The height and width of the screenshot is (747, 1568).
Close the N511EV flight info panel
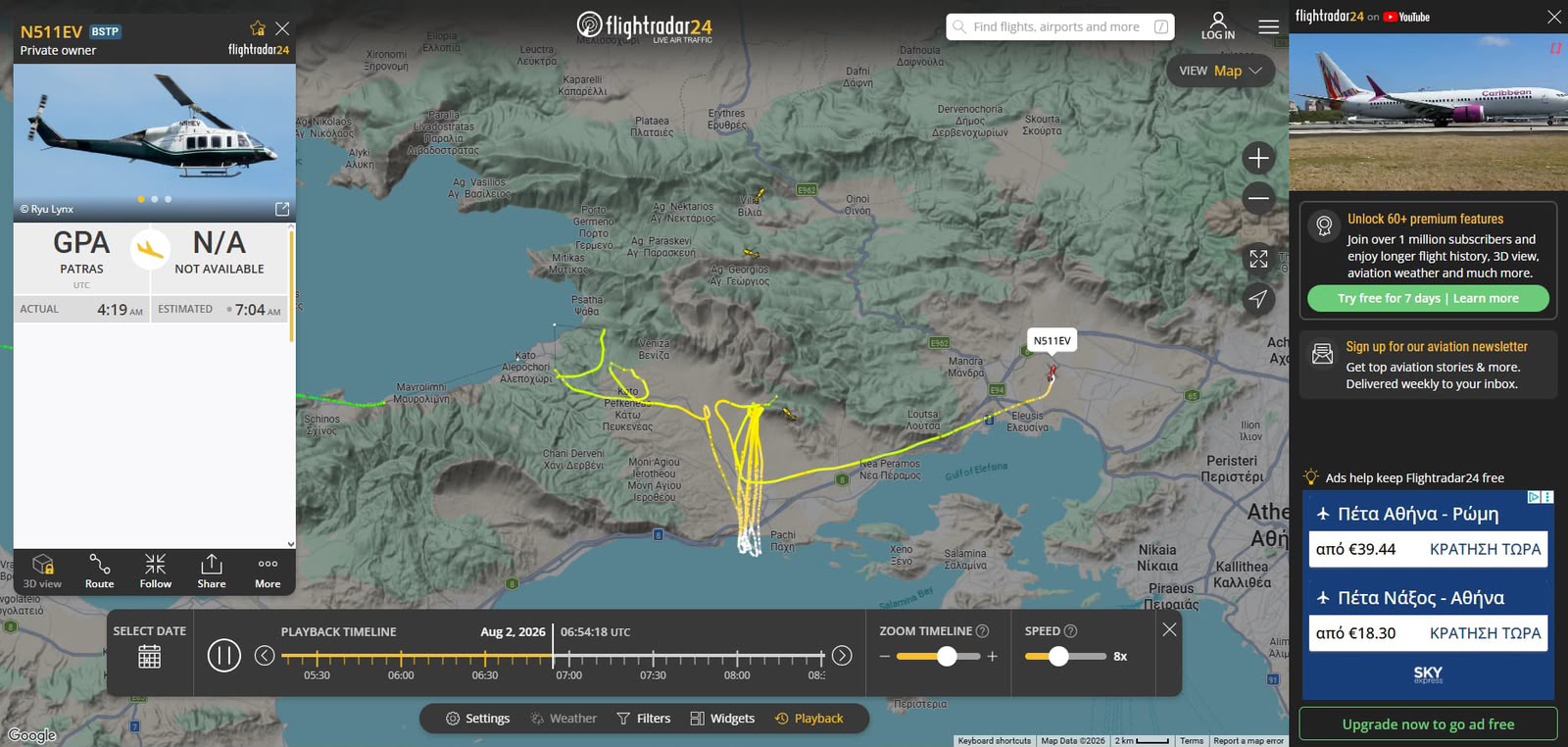point(282,28)
